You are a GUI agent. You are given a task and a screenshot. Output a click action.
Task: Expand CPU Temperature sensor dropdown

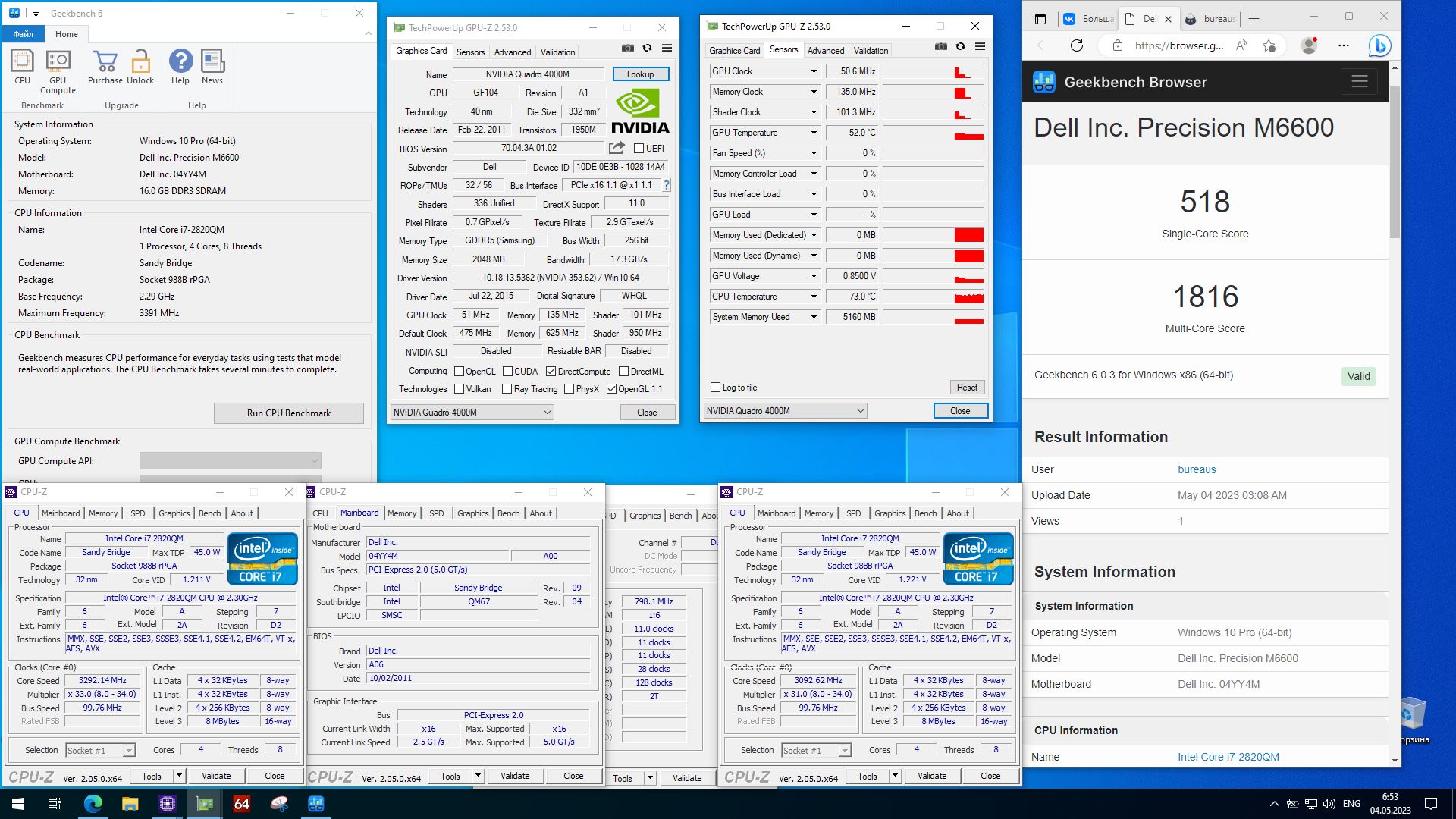(x=814, y=297)
